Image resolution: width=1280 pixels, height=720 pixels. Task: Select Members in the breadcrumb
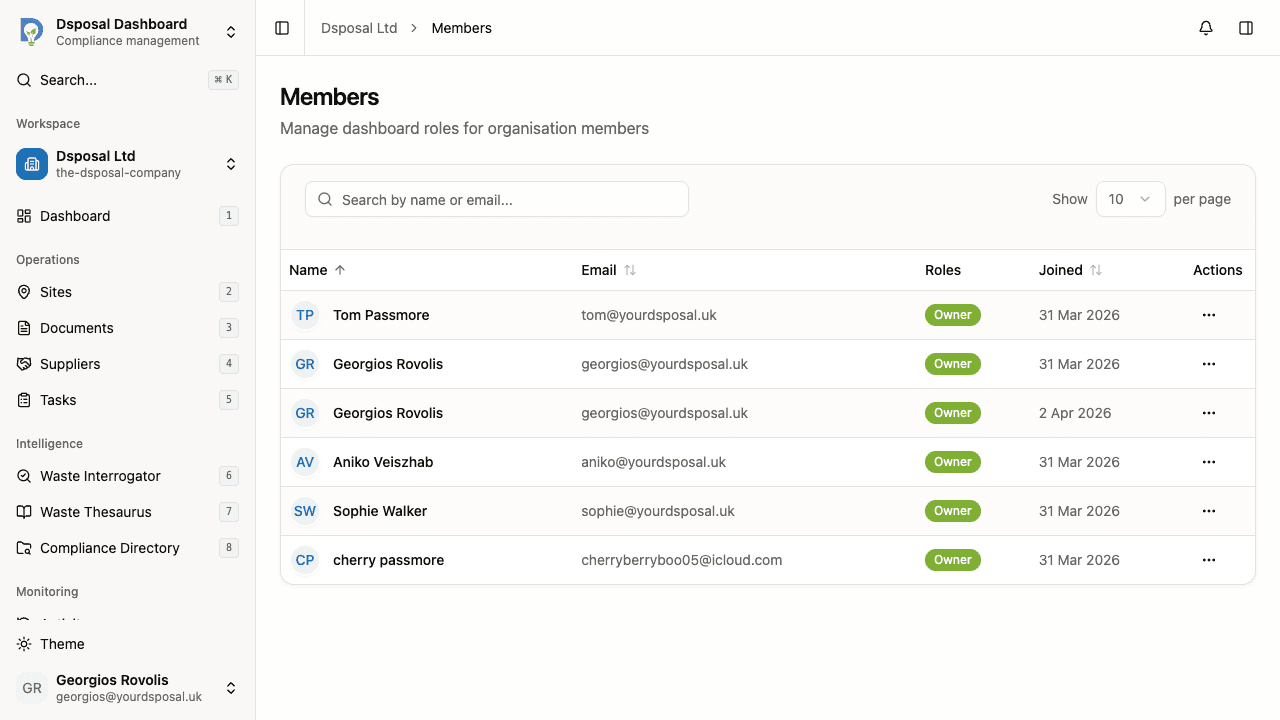click(x=461, y=28)
